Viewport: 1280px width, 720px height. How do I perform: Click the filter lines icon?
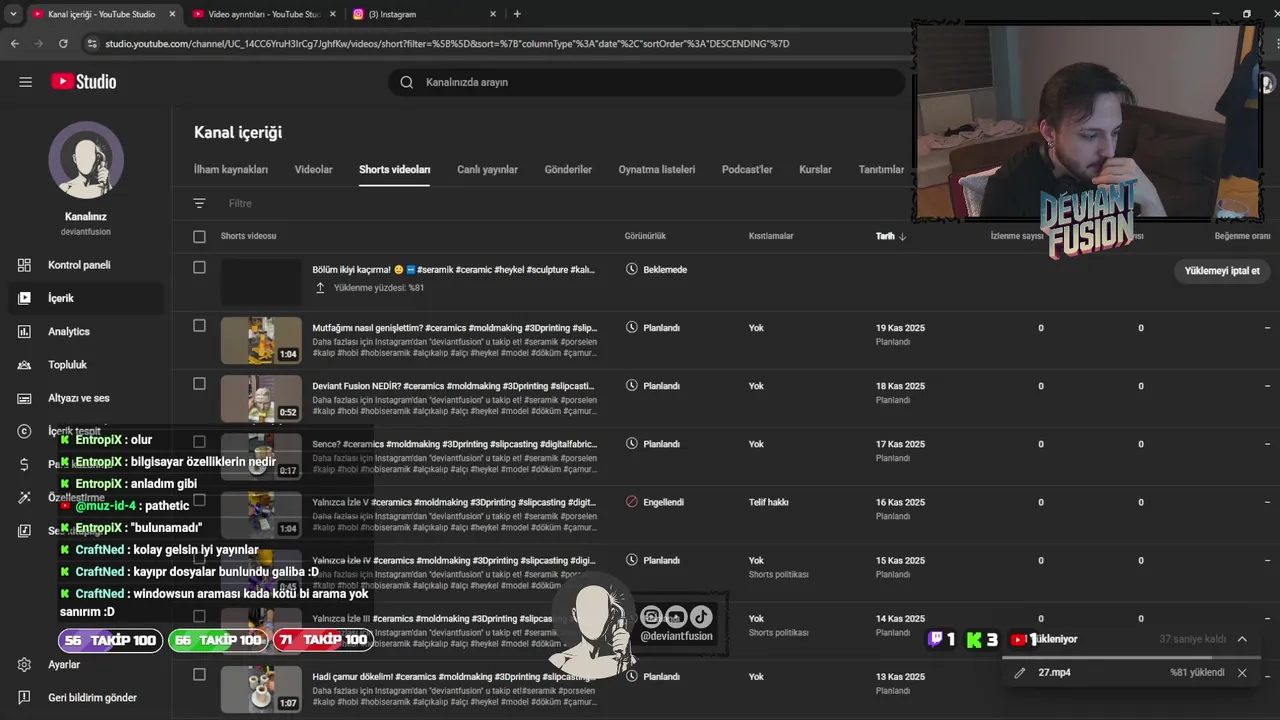(199, 203)
